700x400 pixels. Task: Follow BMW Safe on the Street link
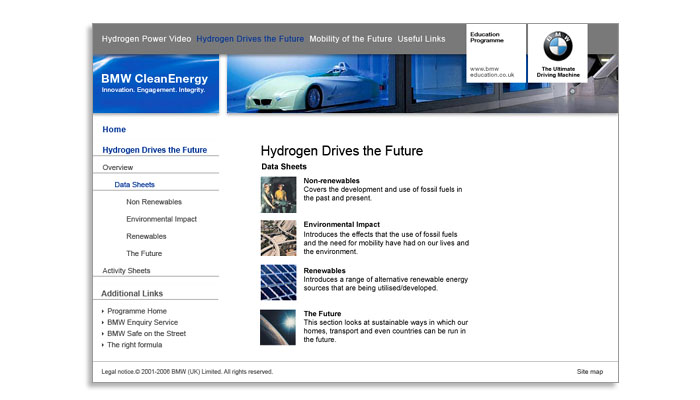point(146,333)
